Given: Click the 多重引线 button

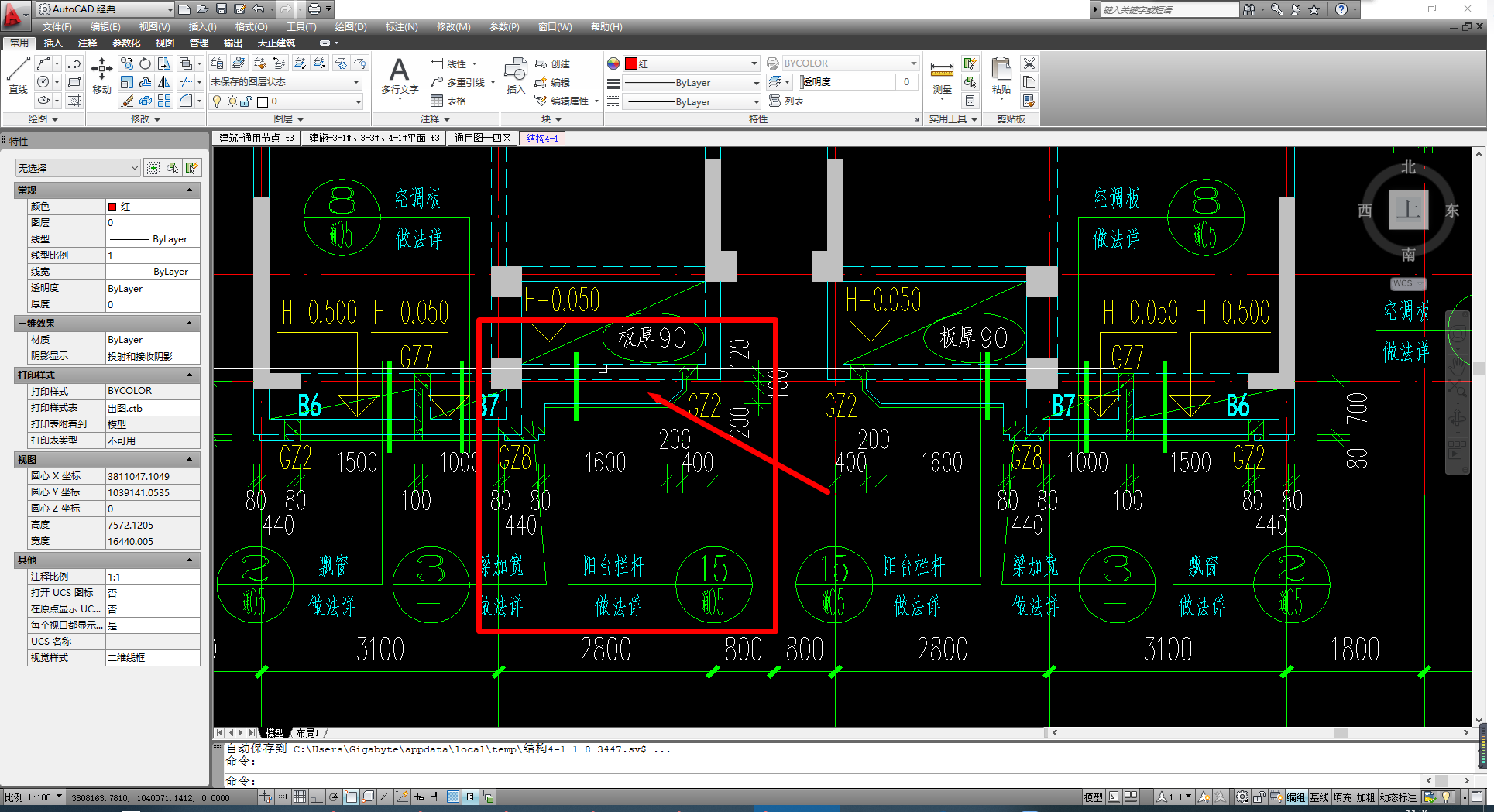Looking at the screenshot, I should pyautogui.click(x=459, y=82).
